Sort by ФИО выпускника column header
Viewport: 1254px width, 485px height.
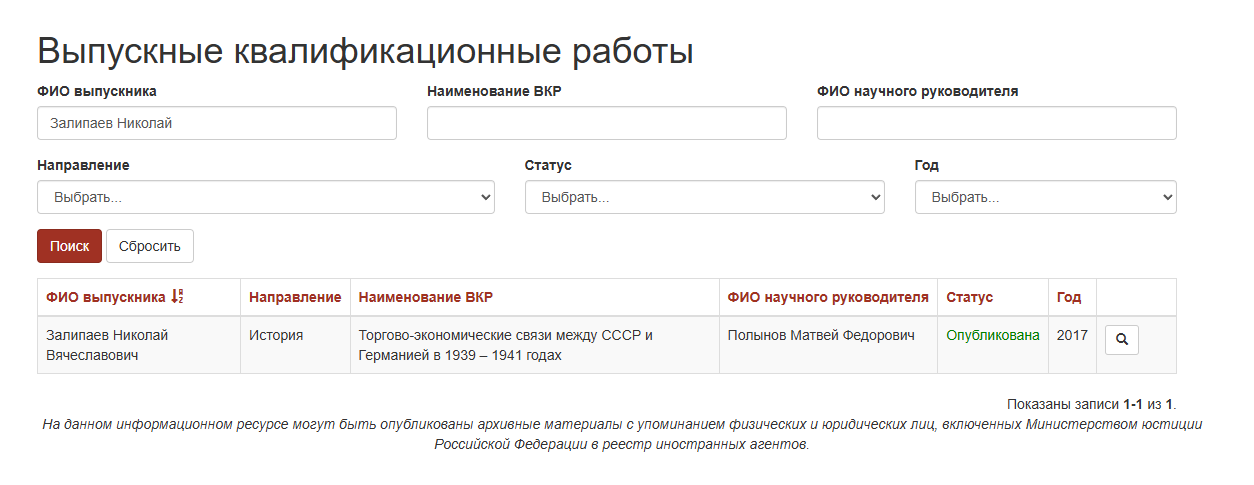(106, 297)
